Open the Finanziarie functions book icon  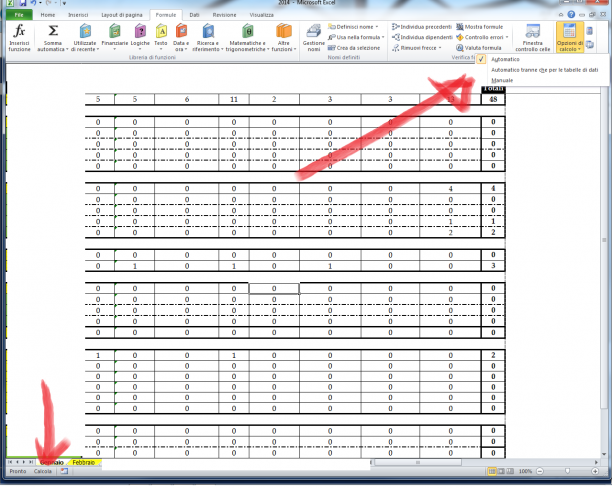[x=114, y=30]
